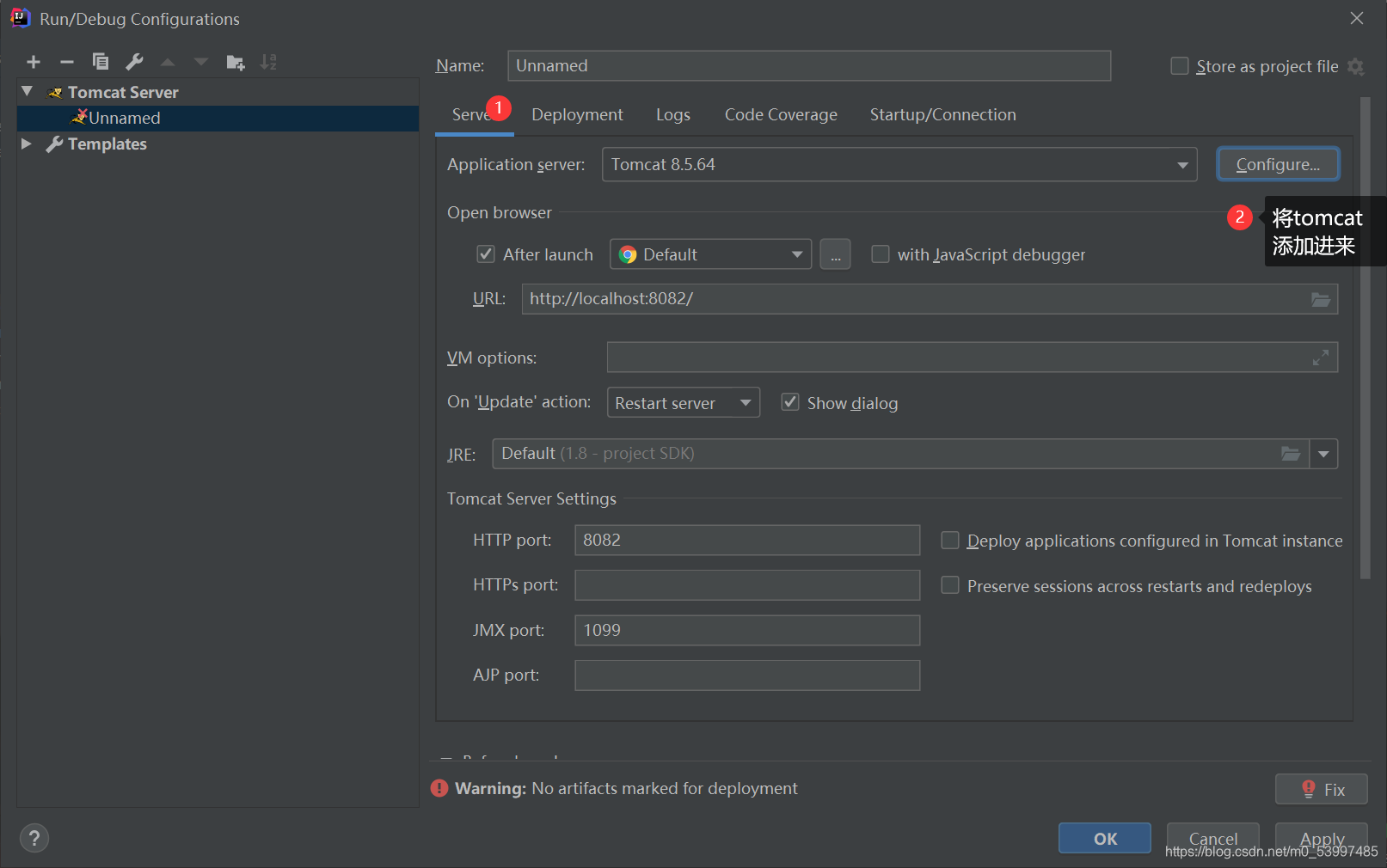Collapse Tomcat Server tree node
Image resolution: width=1387 pixels, height=868 pixels.
[x=27, y=91]
